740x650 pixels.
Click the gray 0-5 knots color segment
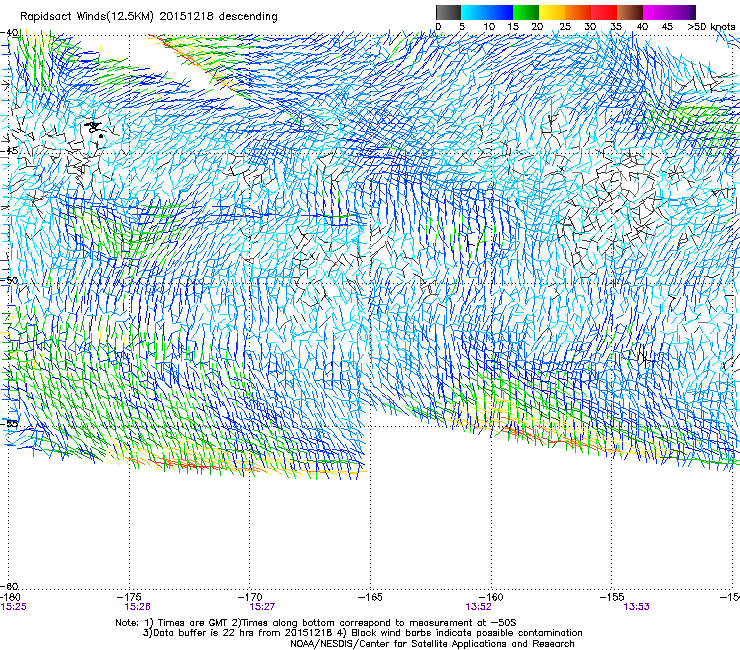(x=448, y=12)
